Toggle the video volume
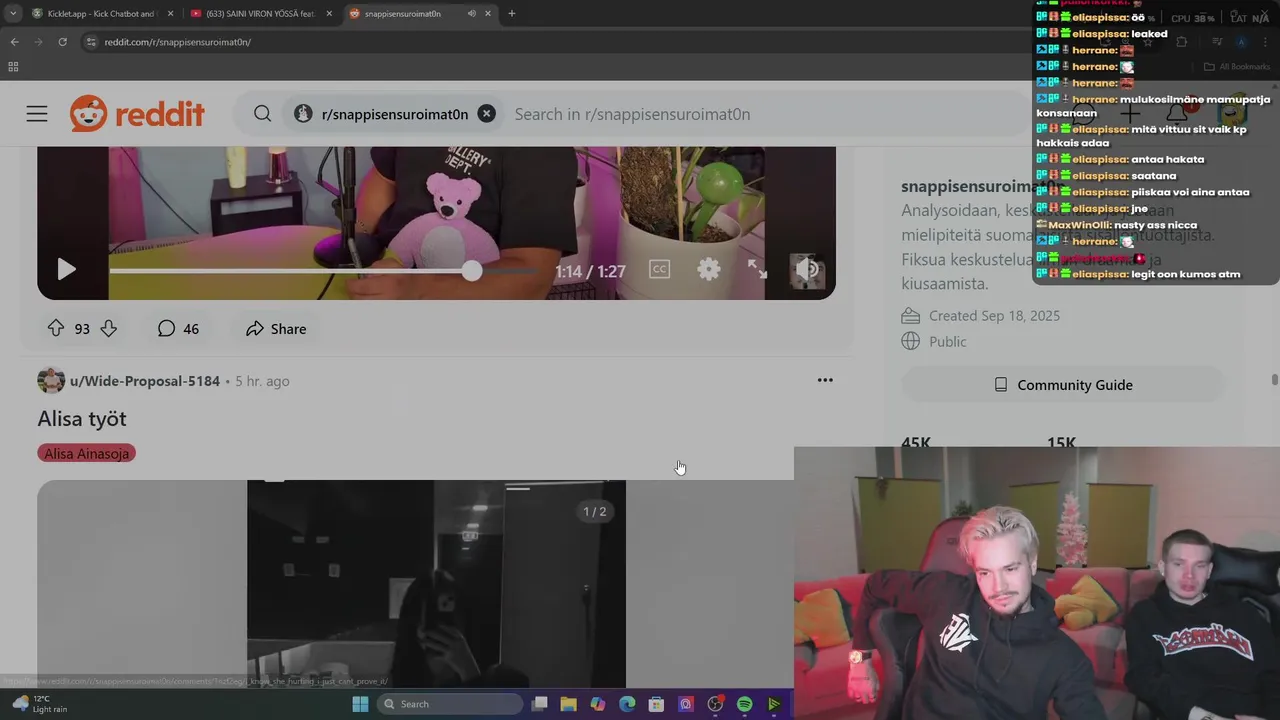Image resolution: width=1280 pixels, height=720 pixels. pyautogui.click(x=808, y=269)
